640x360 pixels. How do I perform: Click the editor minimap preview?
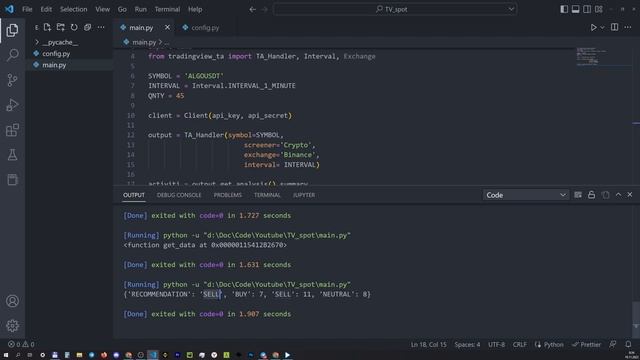tap(591, 57)
